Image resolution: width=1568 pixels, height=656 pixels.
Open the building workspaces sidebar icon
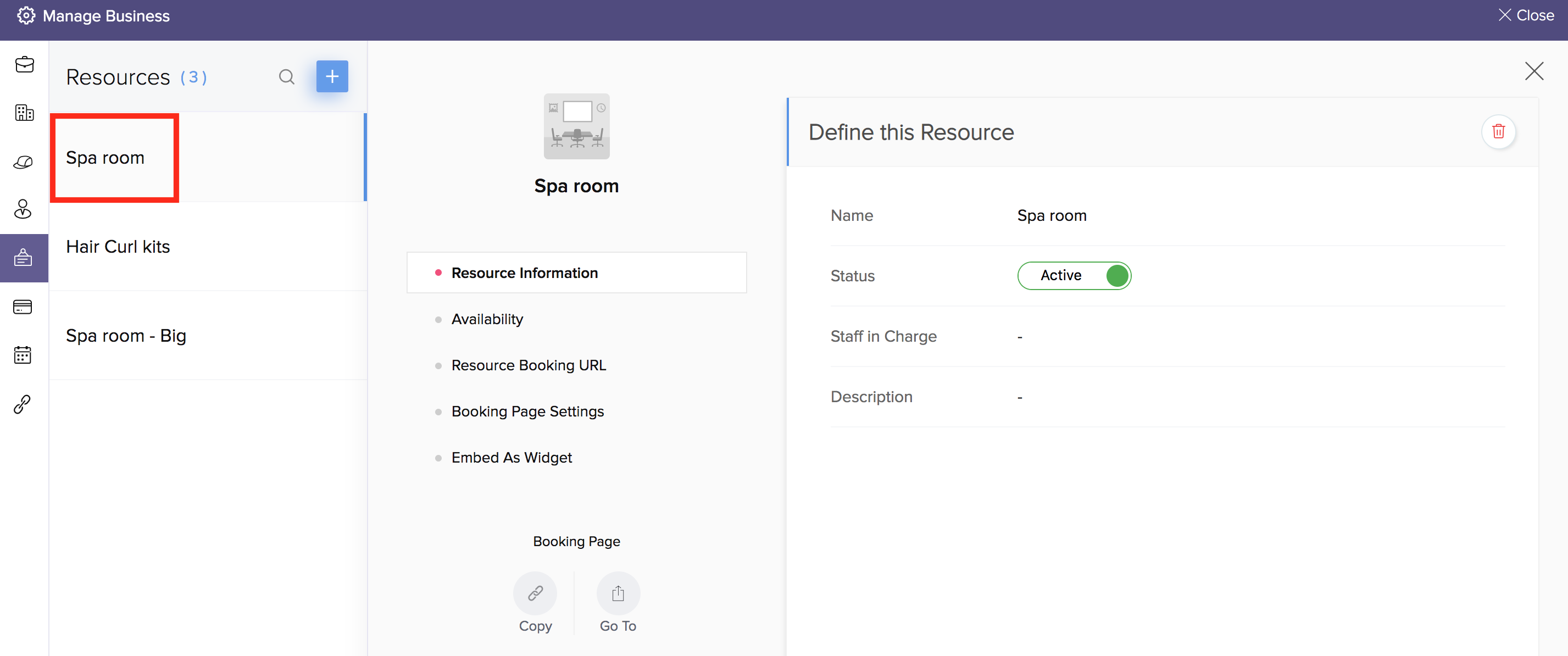point(24,113)
